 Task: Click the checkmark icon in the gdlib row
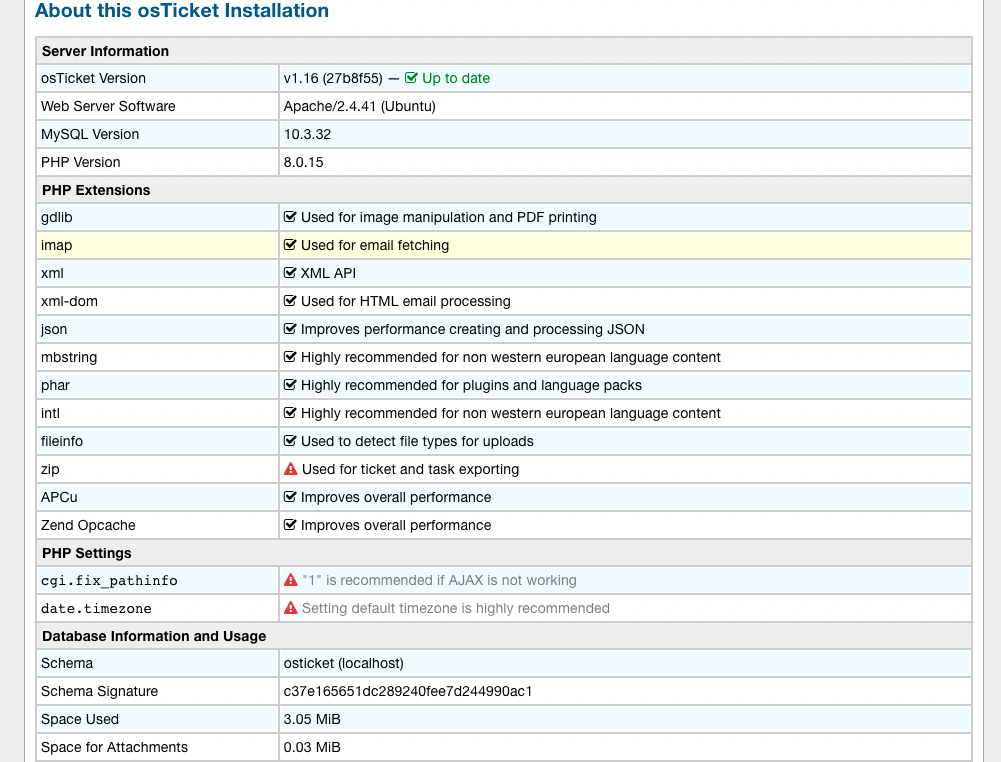click(290, 217)
